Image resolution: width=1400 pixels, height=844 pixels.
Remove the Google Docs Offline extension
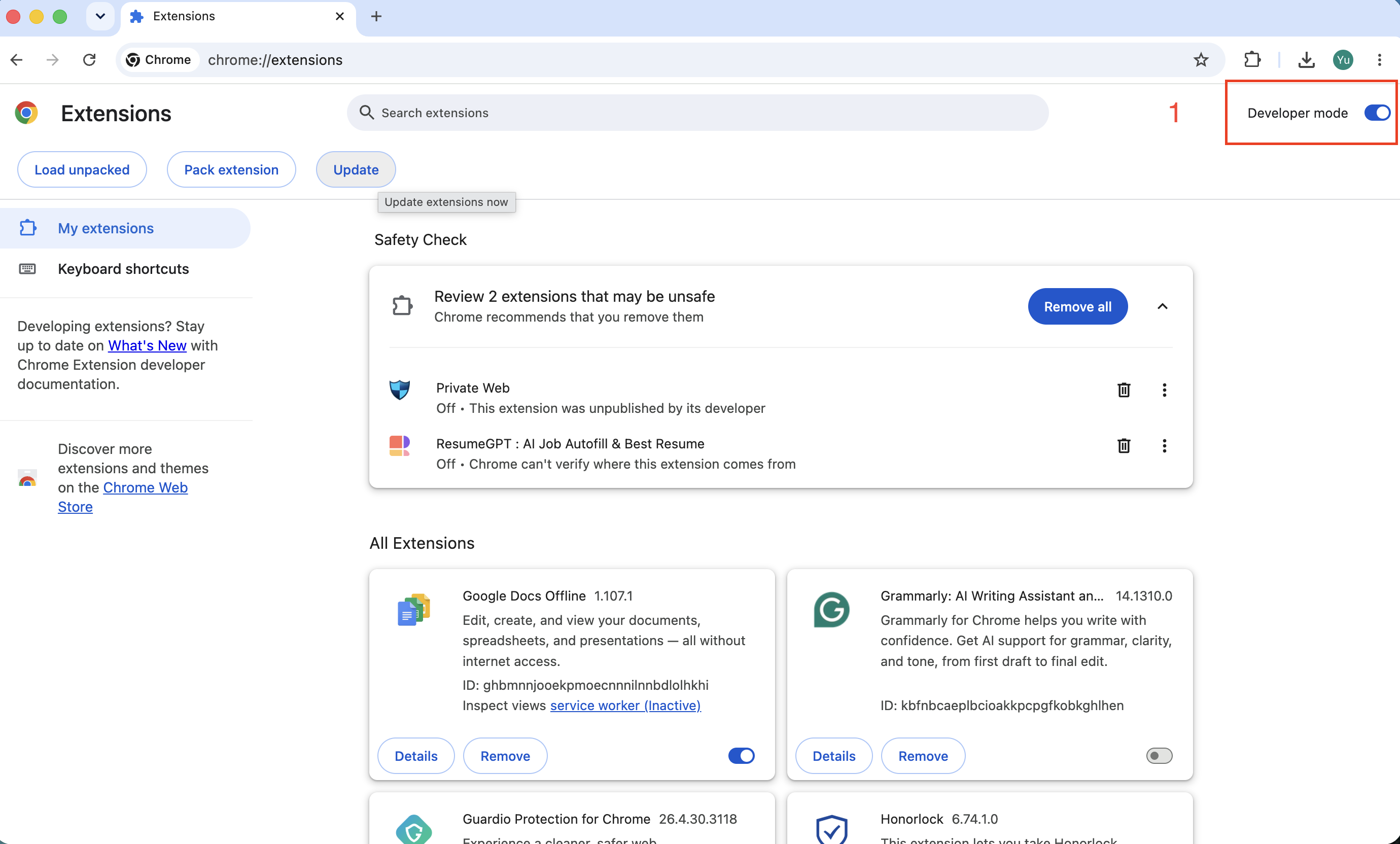[x=505, y=756]
